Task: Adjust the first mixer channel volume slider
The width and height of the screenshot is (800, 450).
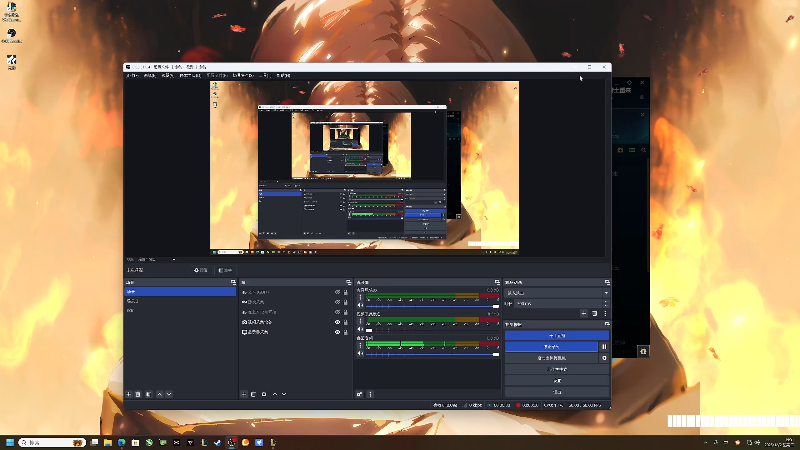Action: (x=433, y=306)
